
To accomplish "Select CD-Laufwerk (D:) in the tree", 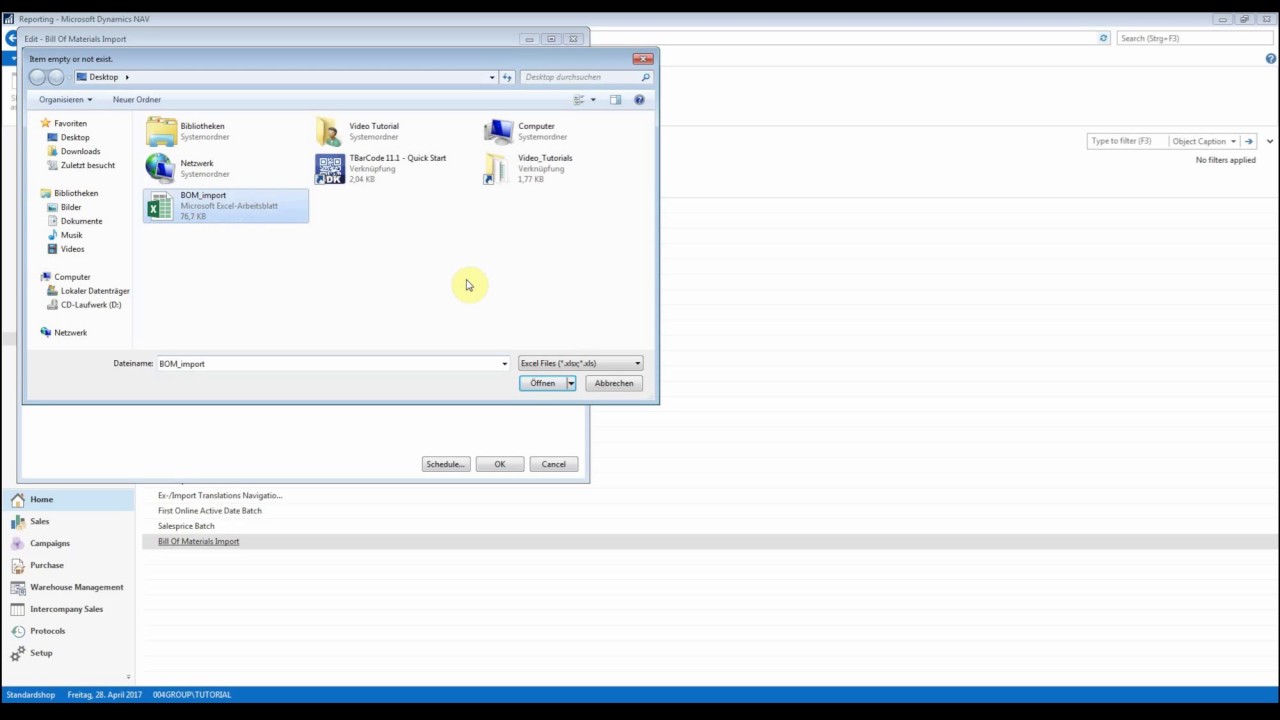I will [90, 305].
